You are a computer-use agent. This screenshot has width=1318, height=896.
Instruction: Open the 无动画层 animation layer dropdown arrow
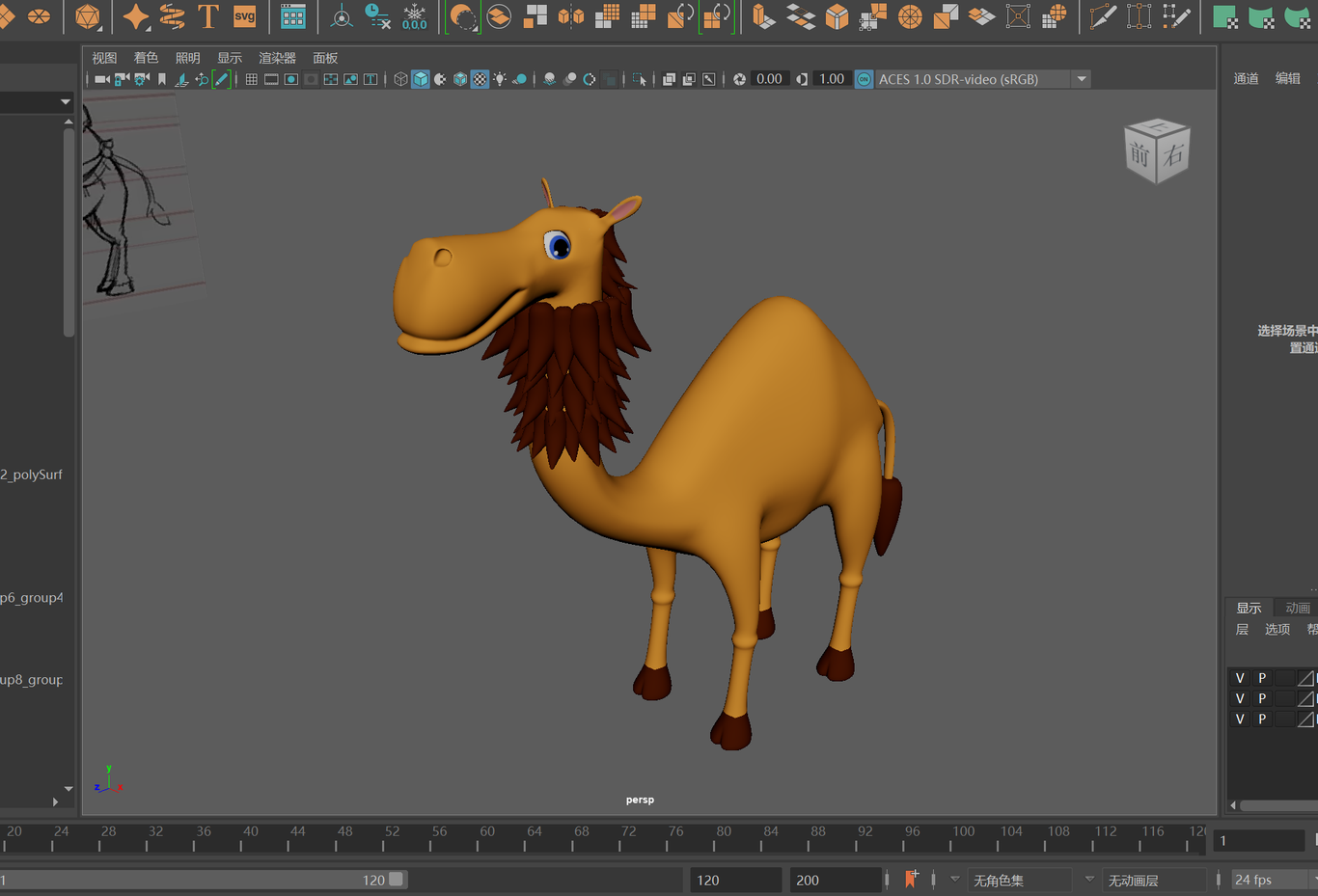1089,879
